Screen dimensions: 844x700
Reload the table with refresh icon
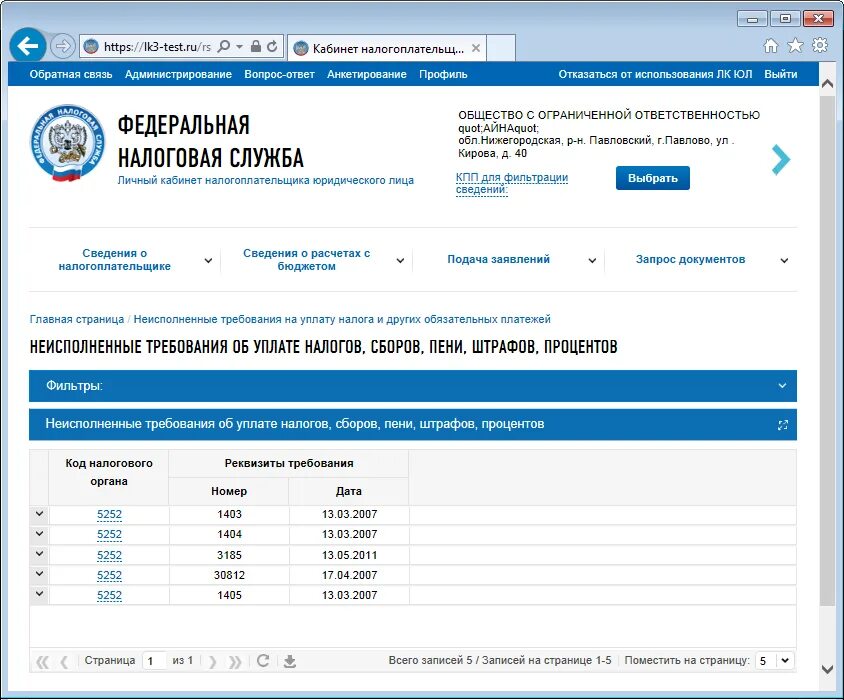[263, 661]
